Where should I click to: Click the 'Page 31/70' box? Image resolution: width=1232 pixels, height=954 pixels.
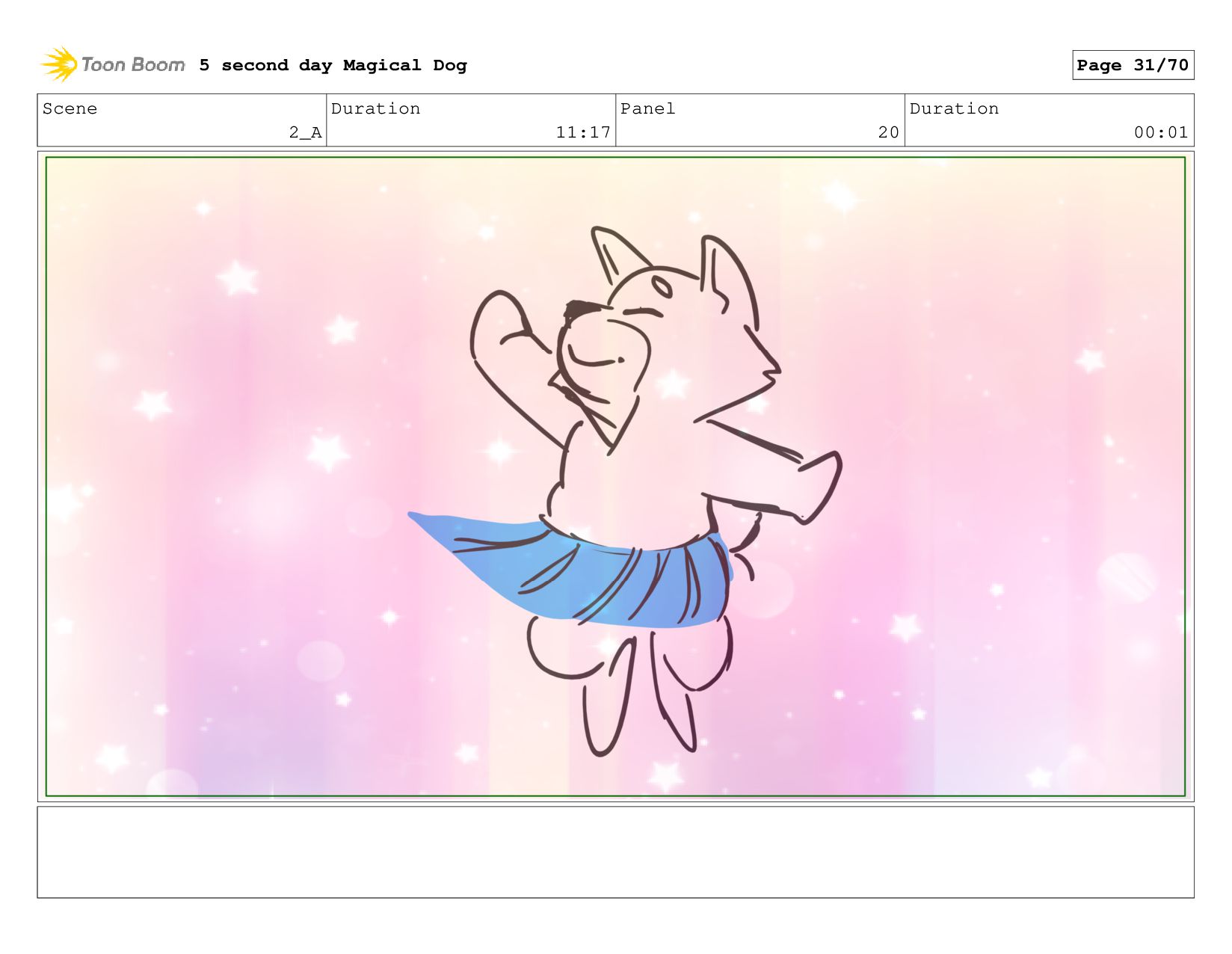coord(1133,65)
